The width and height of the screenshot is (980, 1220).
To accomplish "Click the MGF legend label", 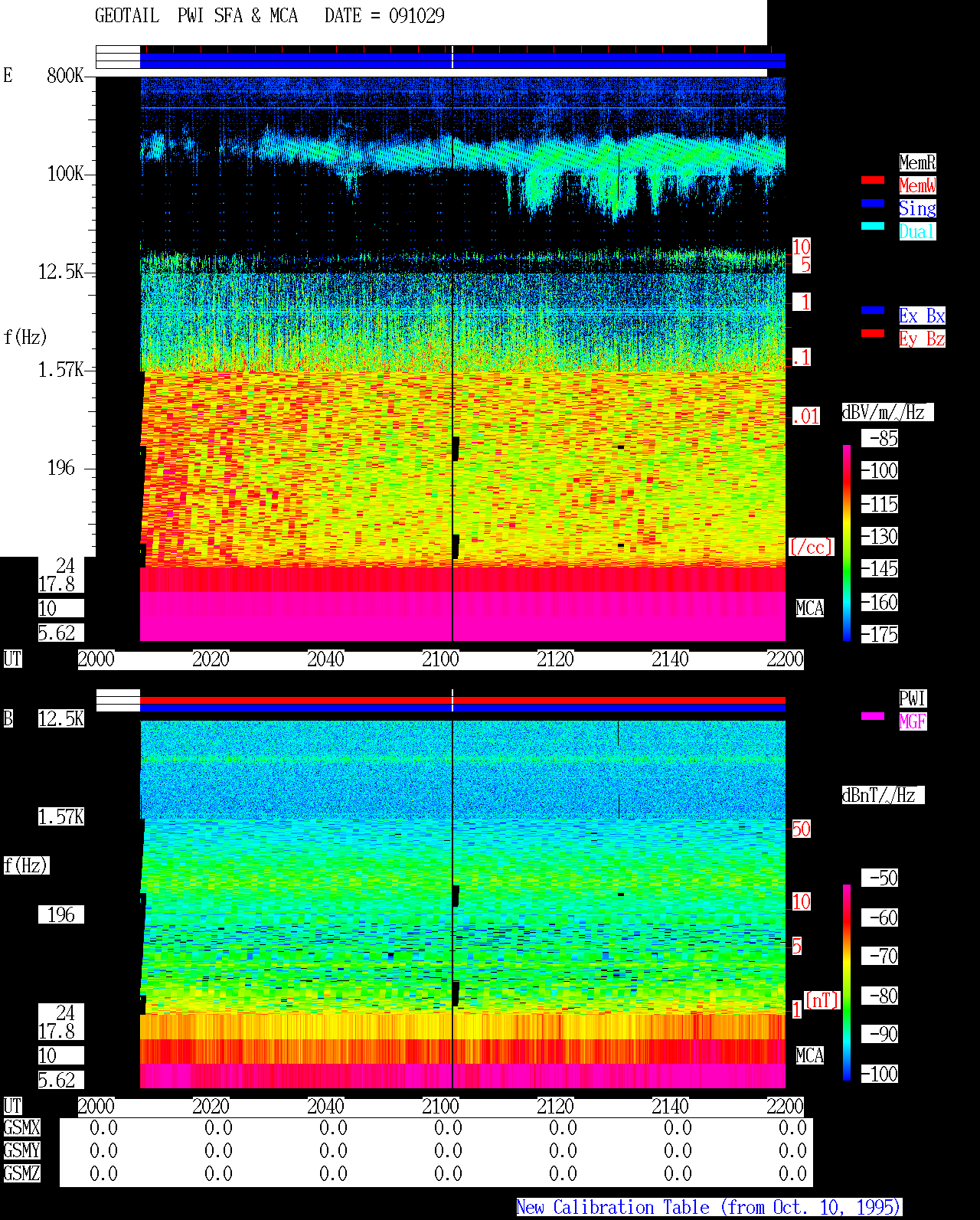I will coord(913,721).
